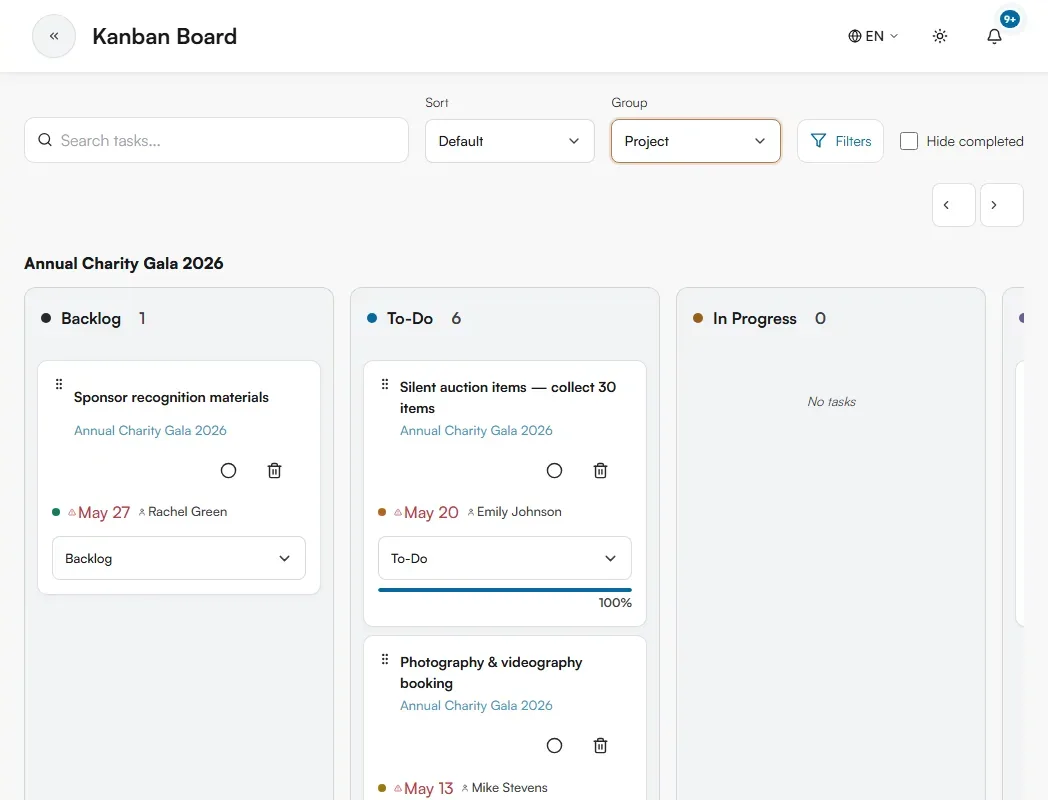This screenshot has height=800, width=1048.
Task: Mark Sponsor recognition materials as complete
Action: tap(229, 471)
